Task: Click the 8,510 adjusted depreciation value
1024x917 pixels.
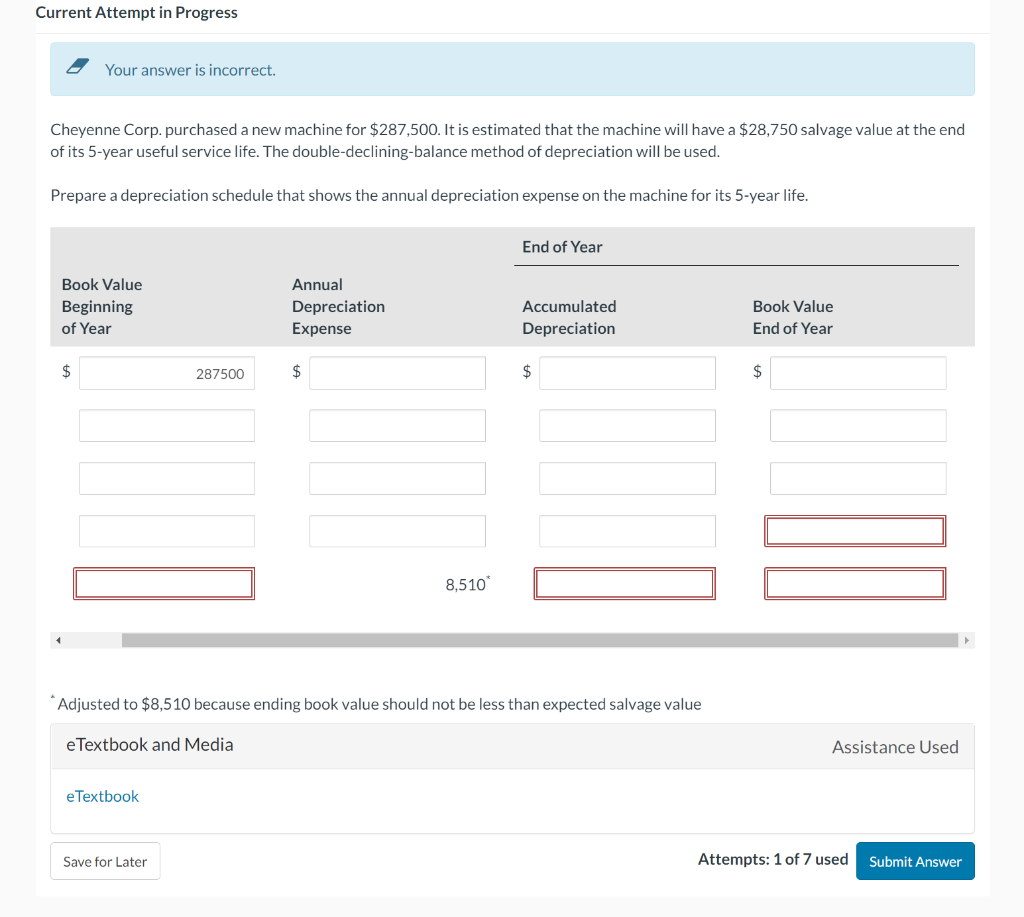Action: click(466, 585)
